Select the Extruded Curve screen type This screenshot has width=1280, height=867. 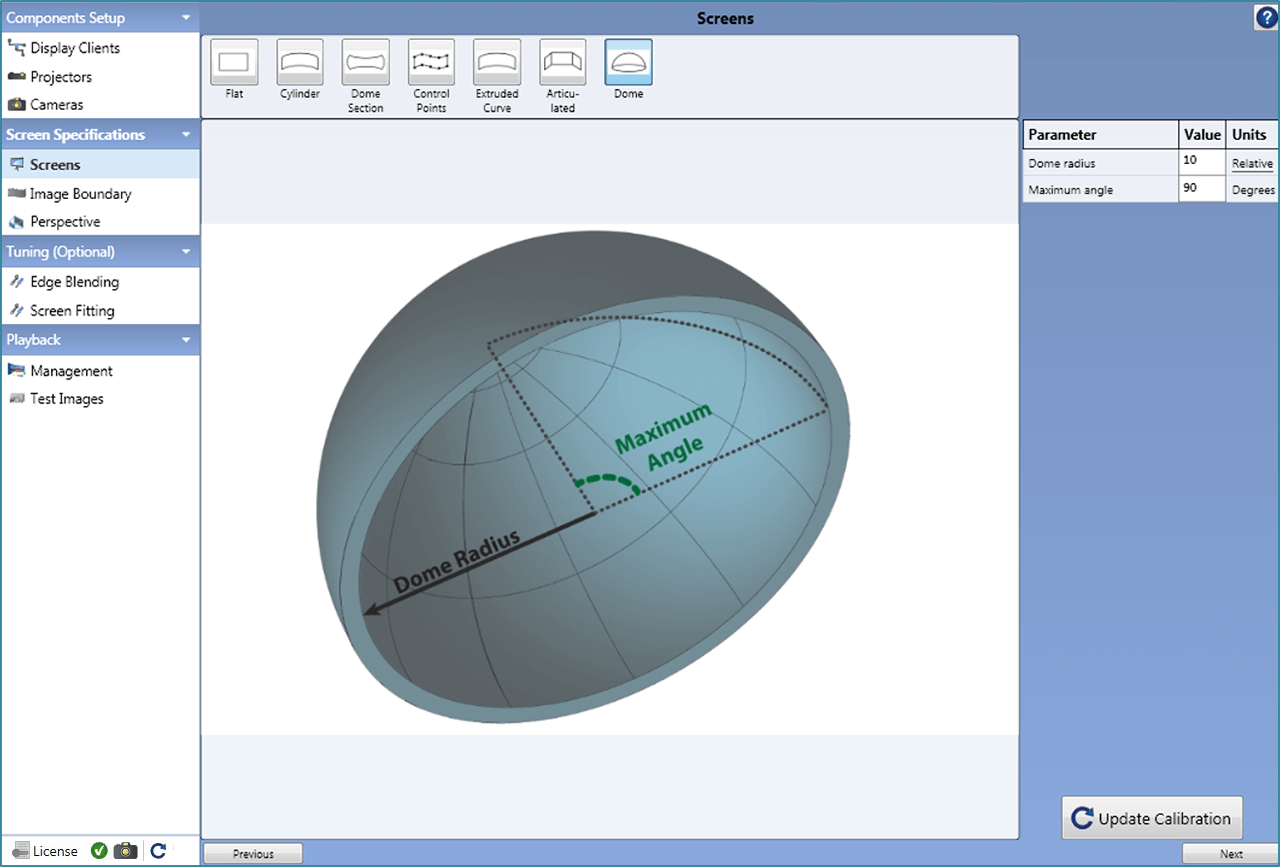pos(497,62)
